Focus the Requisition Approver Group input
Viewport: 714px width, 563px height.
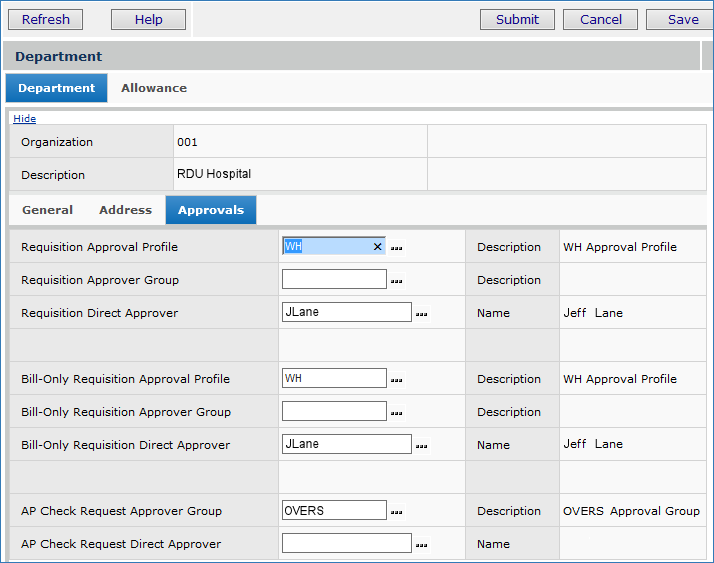click(334, 280)
